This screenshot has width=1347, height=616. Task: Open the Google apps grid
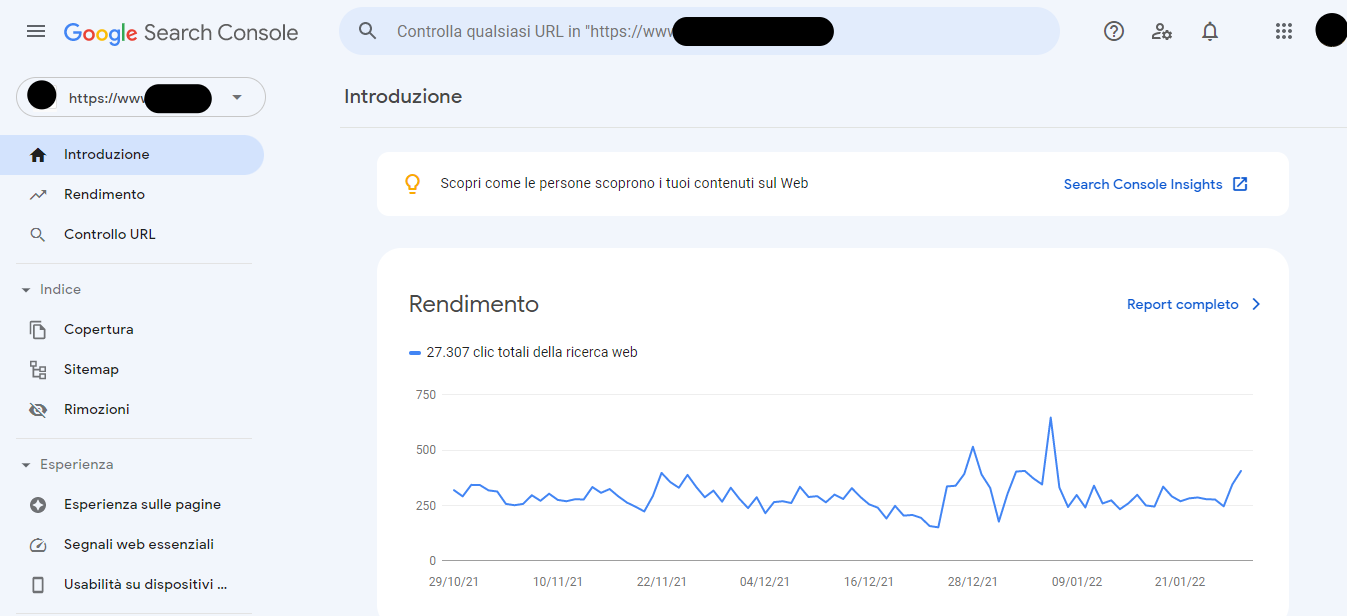(1284, 31)
